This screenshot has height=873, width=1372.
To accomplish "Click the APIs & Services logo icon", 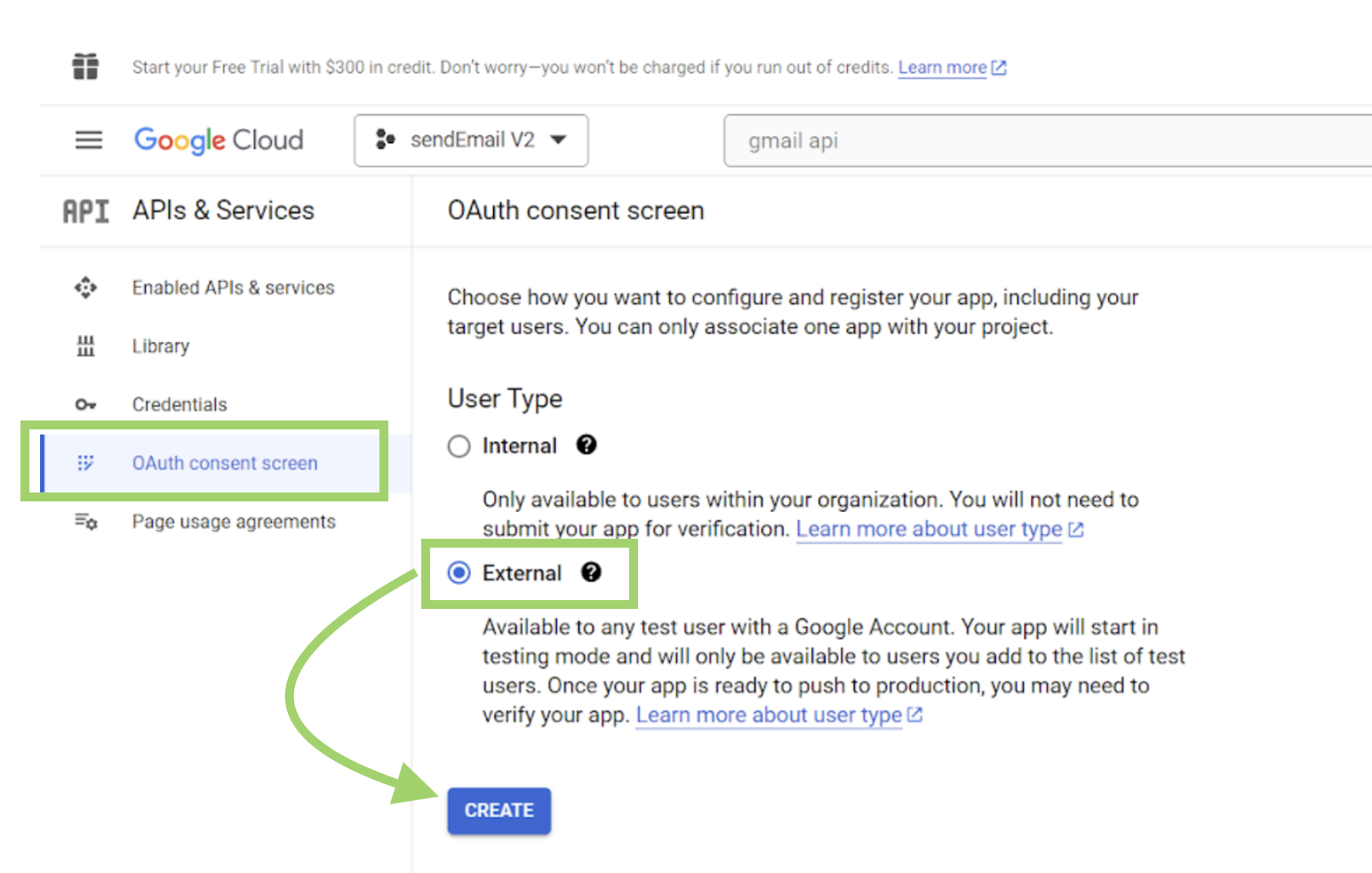I will click(85, 211).
